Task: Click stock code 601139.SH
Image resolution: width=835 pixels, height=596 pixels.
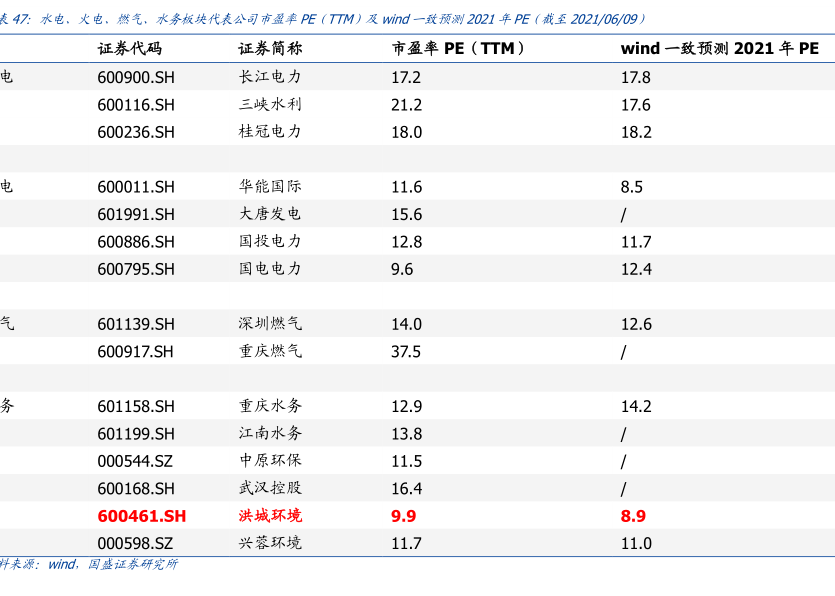Action: (x=136, y=324)
